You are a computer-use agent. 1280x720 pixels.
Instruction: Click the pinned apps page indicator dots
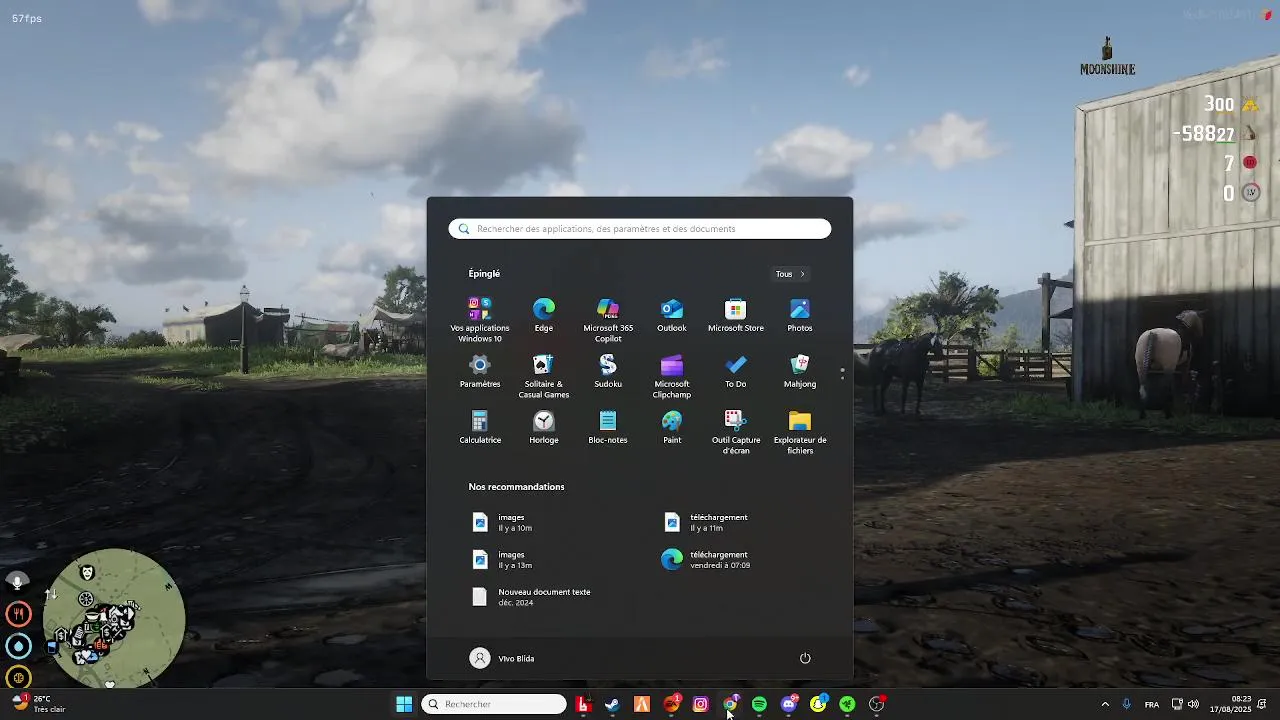(x=842, y=373)
